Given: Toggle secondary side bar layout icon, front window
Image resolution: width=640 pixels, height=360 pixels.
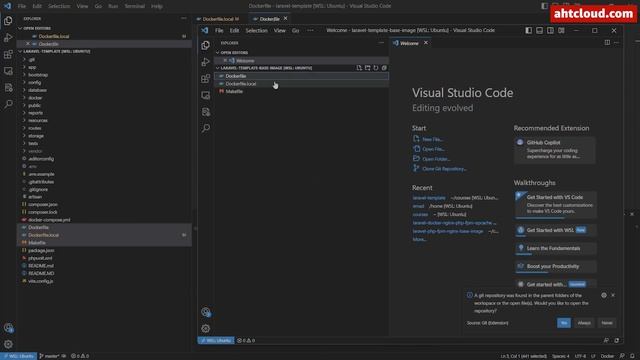Looking at the screenshot, I should [551, 31].
